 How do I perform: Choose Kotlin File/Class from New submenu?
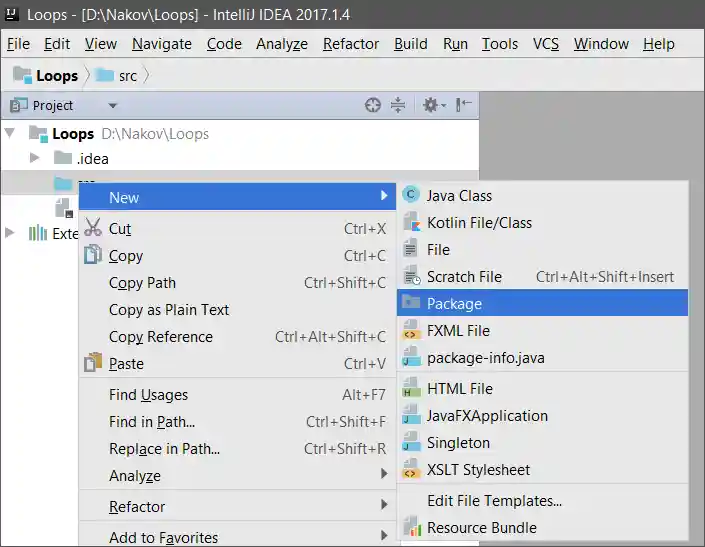[479, 223]
